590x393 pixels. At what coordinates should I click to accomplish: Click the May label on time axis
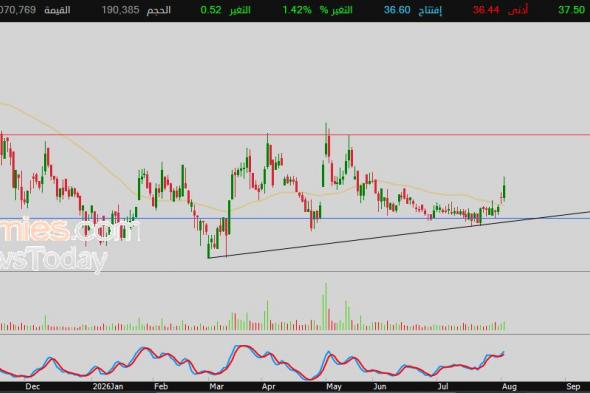coord(334,387)
